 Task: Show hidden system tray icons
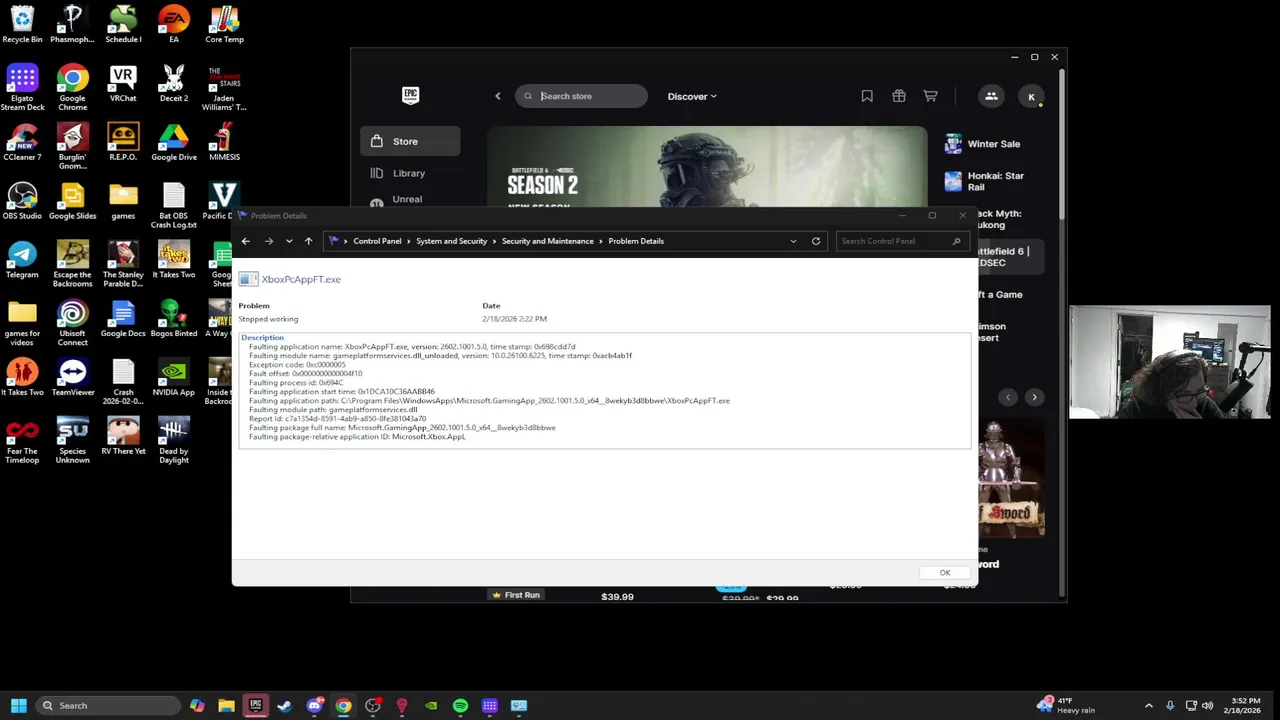pyautogui.click(x=1148, y=705)
